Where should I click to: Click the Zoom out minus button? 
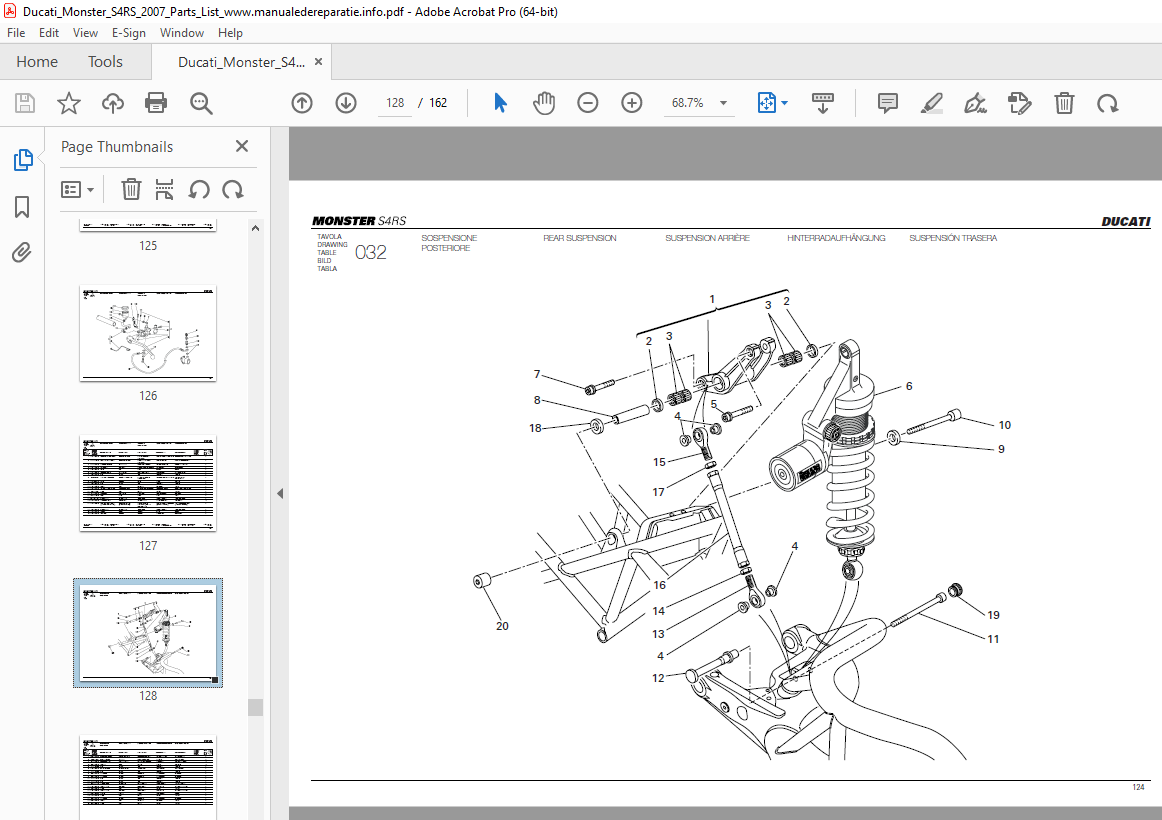[588, 103]
